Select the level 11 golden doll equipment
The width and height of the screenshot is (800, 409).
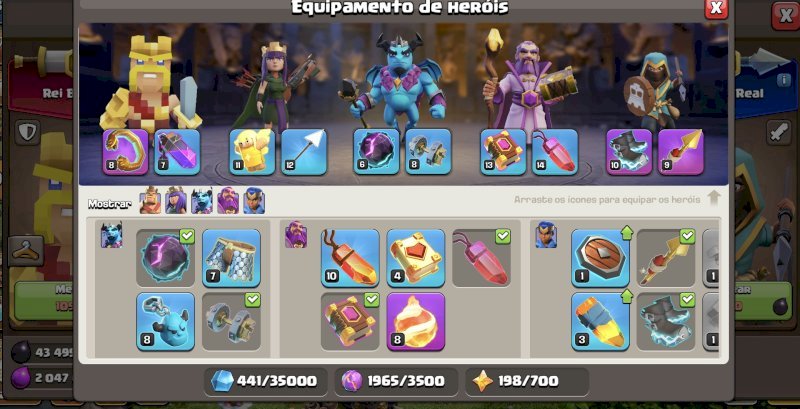pyautogui.click(x=252, y=152)
